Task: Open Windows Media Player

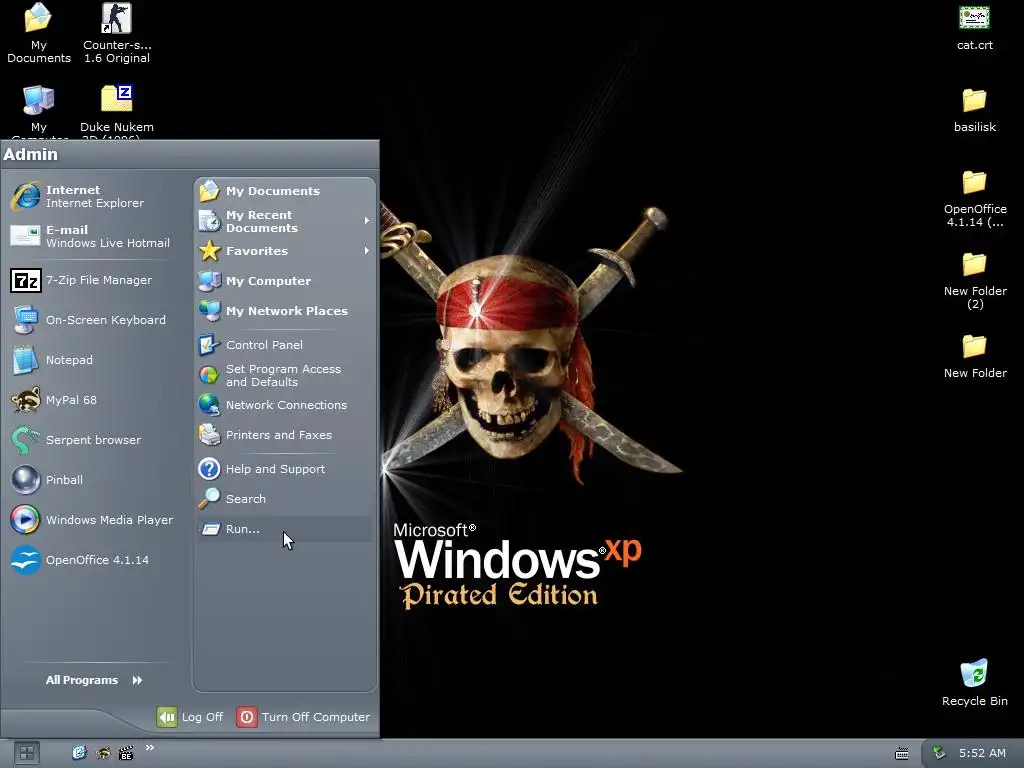Action: 91,520
